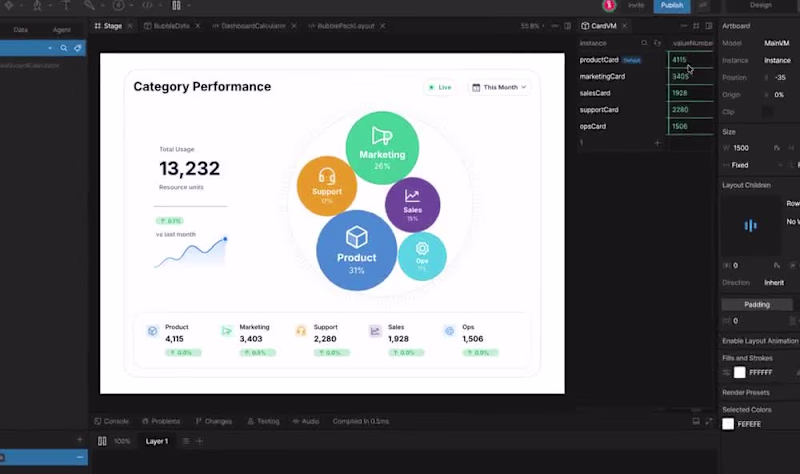Click the pause icon in timeline bar
This screenshot has height=474, width=800.
(102, 441)
